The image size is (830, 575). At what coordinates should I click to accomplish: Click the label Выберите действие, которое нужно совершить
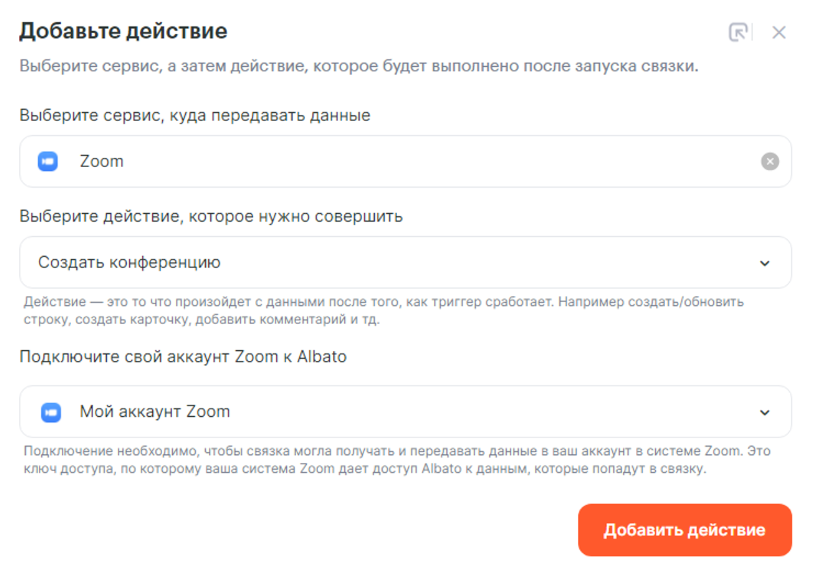click(211, 215)
